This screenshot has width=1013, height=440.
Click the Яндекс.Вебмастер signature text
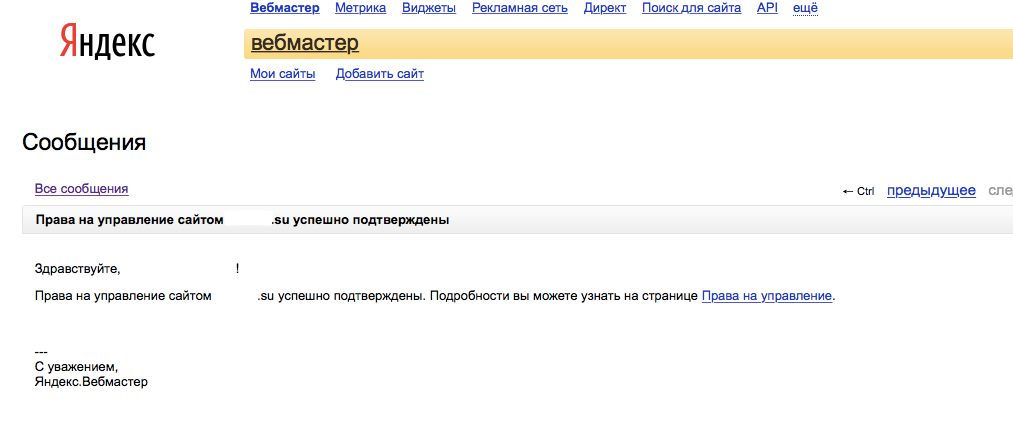point(91,382)
